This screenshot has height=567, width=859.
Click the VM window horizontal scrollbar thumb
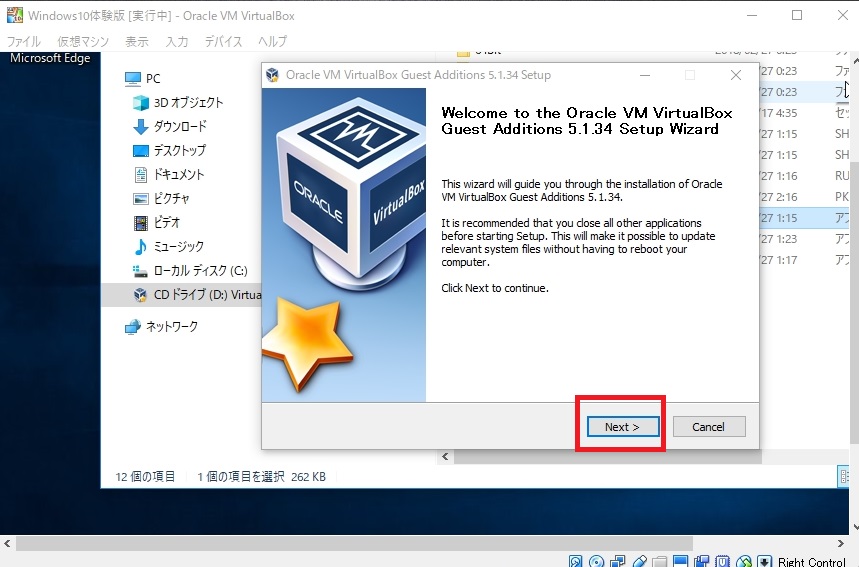(354, 543)
